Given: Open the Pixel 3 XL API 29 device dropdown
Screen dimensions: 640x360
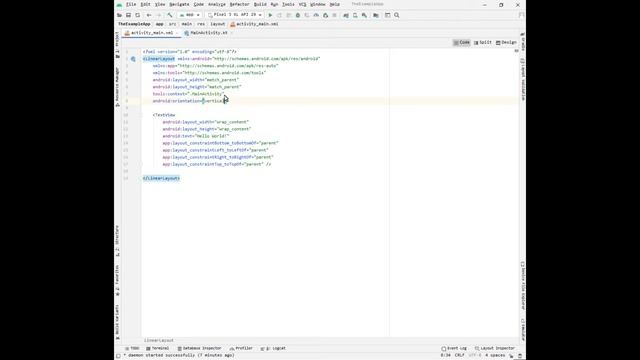Looking at the screenshot, I should click(235, 15).
